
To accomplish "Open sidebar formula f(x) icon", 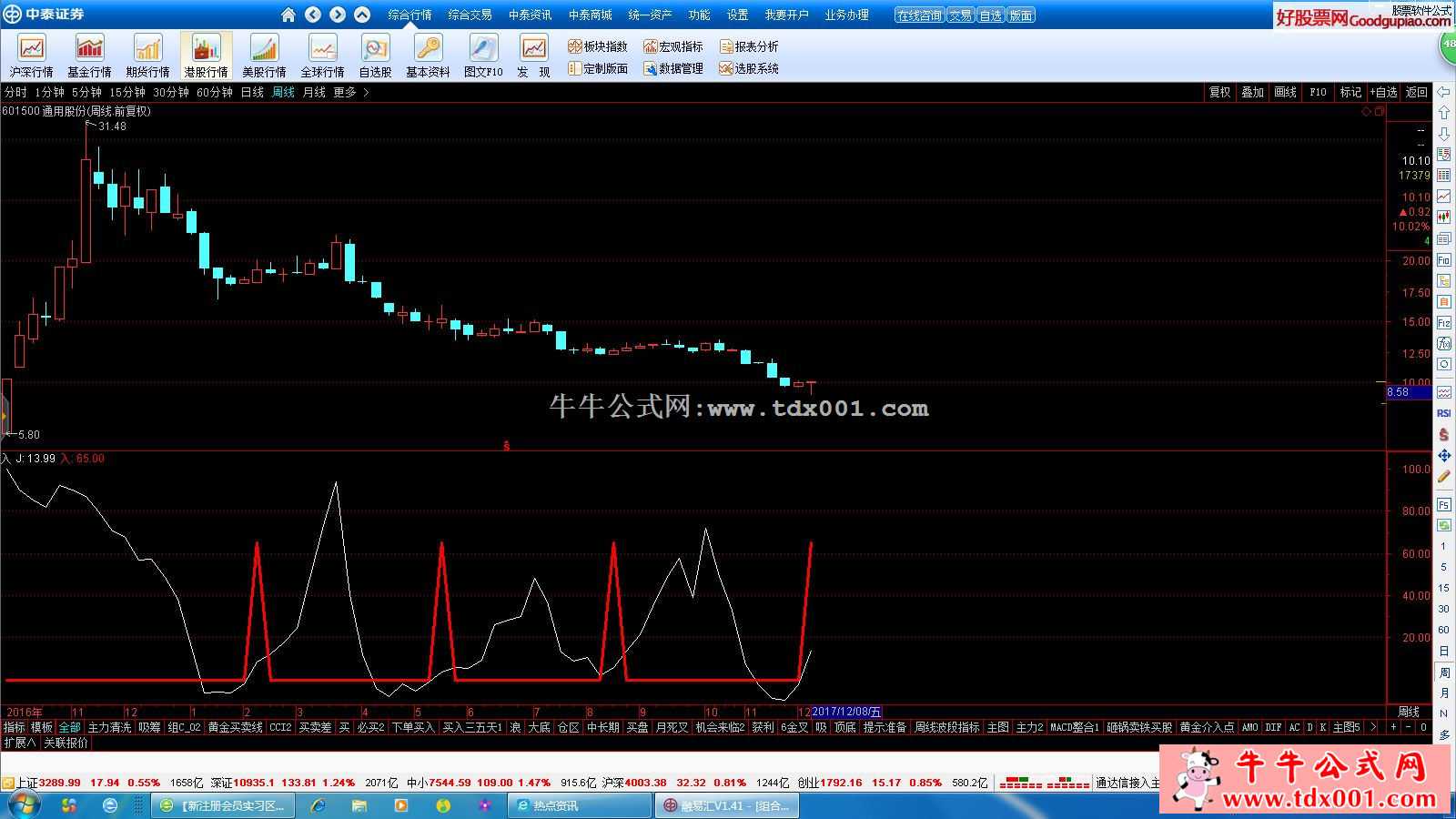I will (1444, 344).
